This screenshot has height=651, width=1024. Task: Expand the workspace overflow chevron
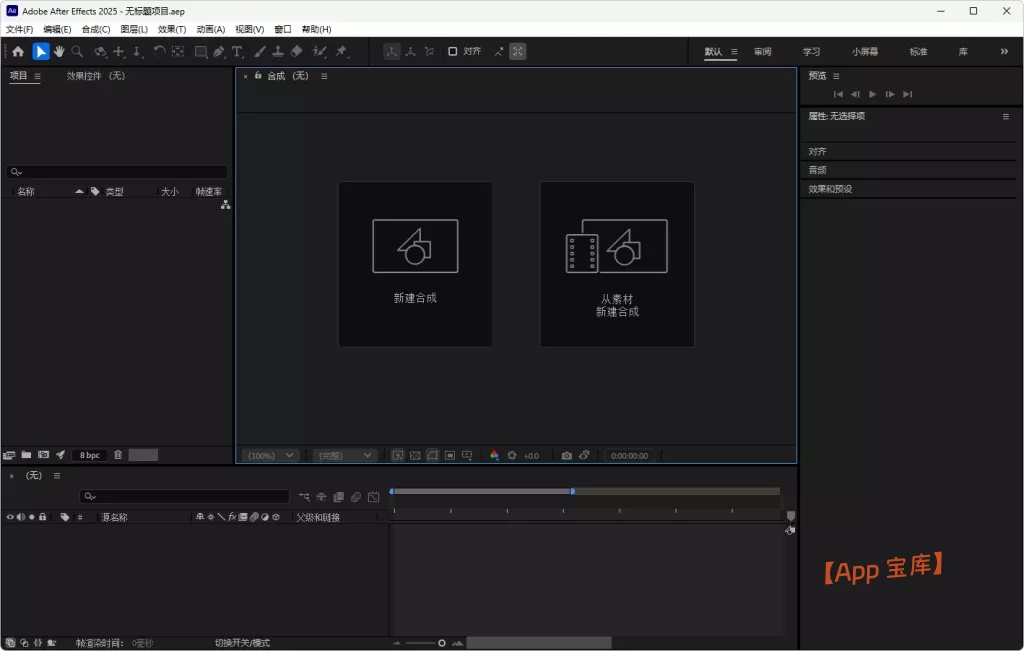[1004, 51]
